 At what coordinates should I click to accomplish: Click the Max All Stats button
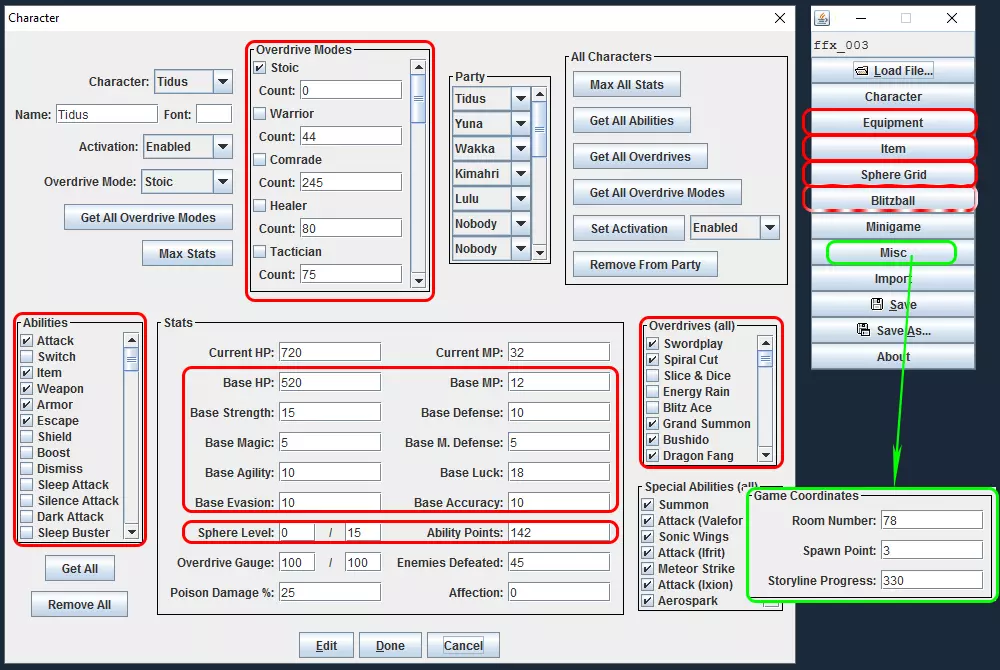click(626, 85)
